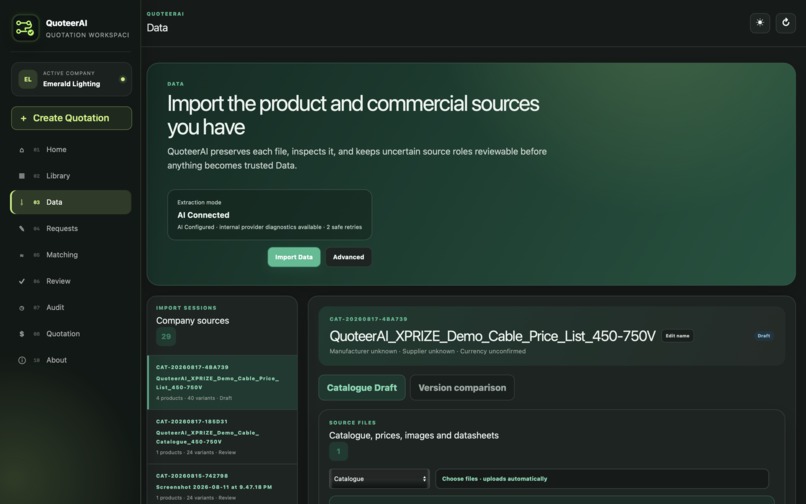This screenshot has width=806, height=504.
Task: Click the Quotation dollar icon
Action: (x=22, y=334)
